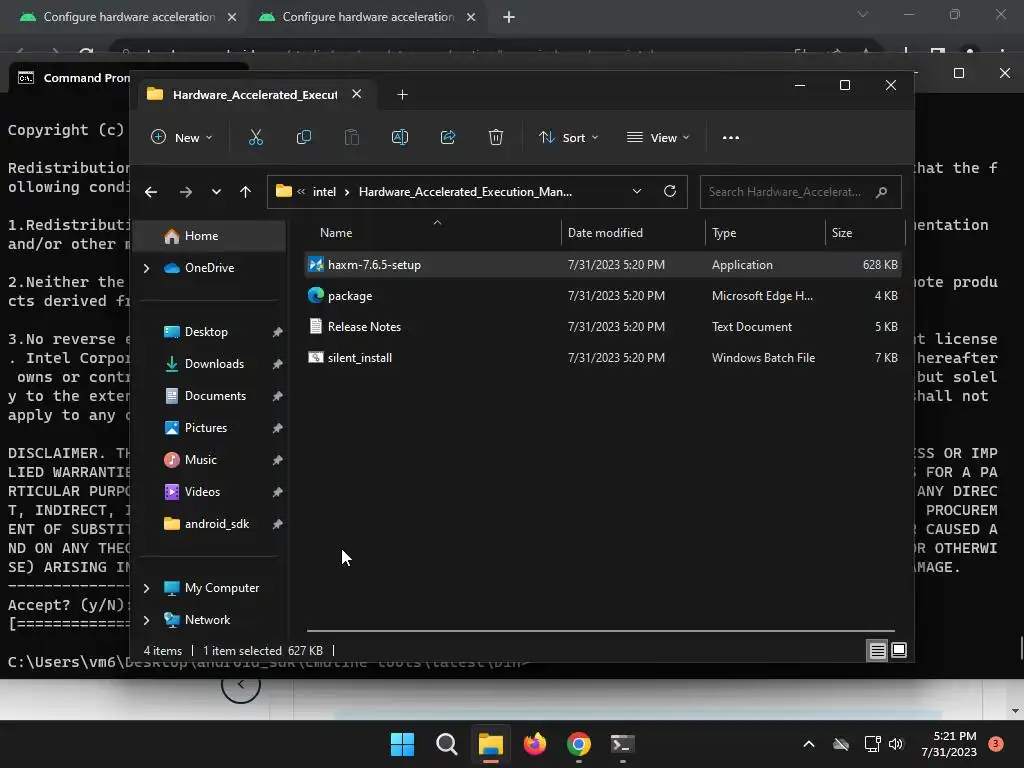The height and width of the screenshot is (768, 1024).
Task: Click the Copy icon in Explorer toolbar
Action: click(304, 137)
